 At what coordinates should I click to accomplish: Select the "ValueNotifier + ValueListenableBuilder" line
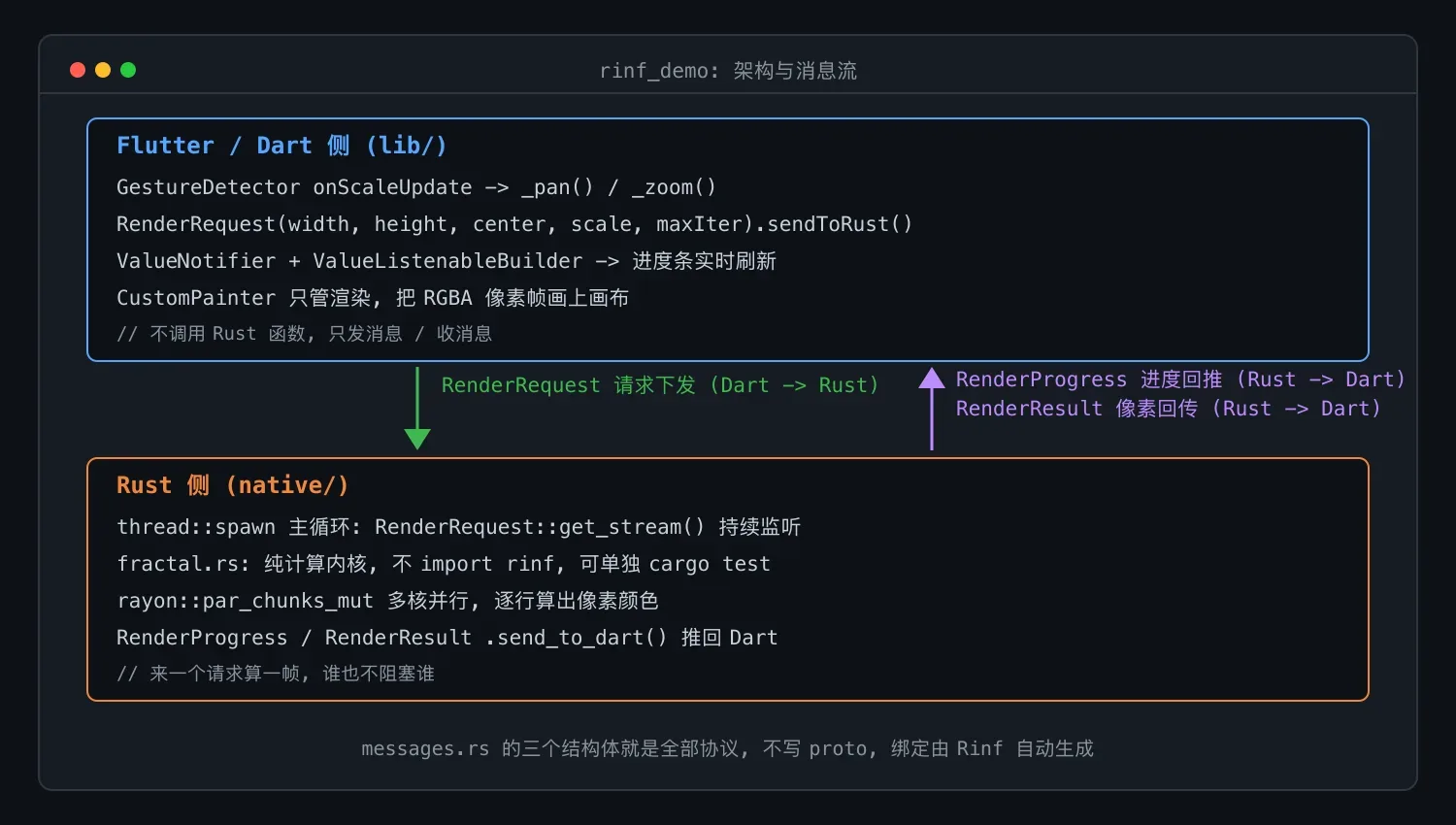click(447, 261)
